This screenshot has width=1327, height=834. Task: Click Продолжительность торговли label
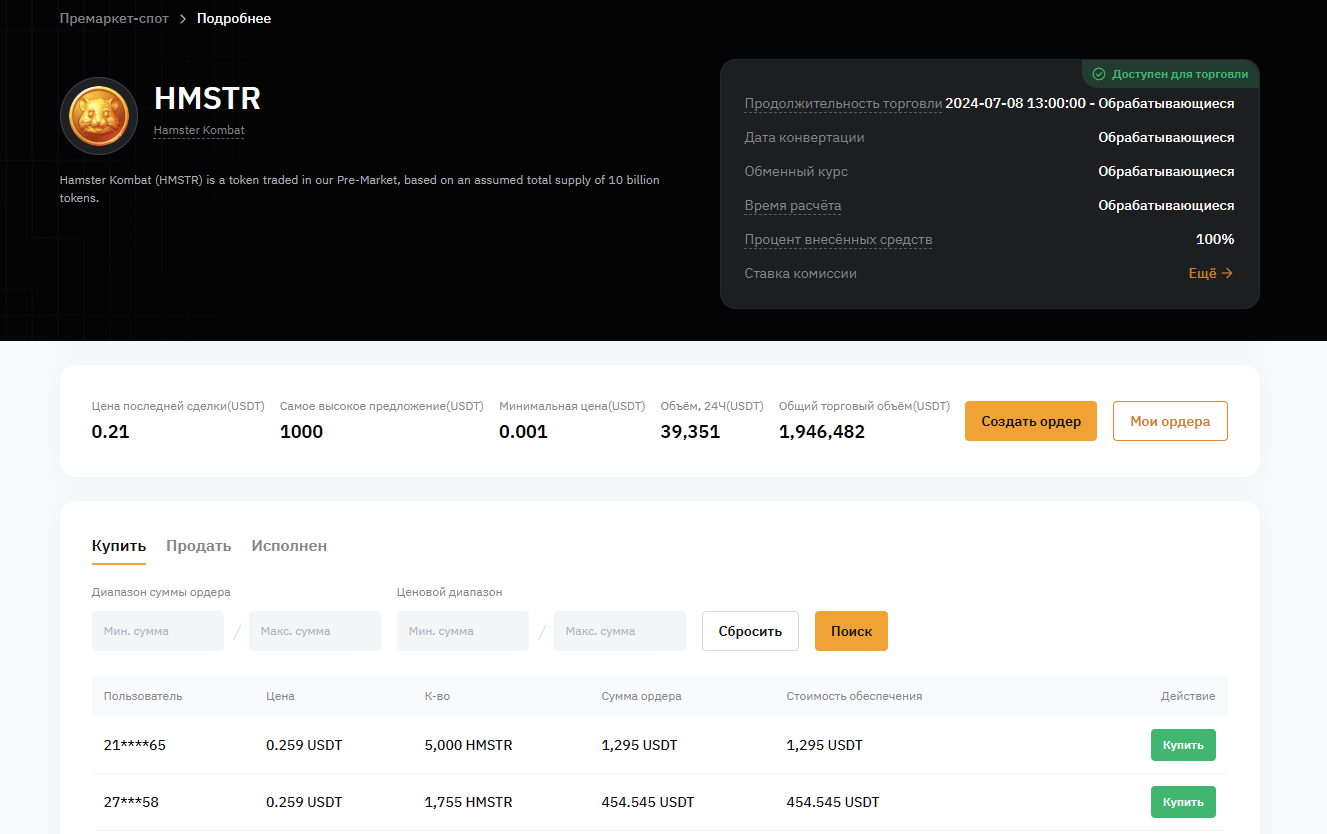(x=843, y=104)
